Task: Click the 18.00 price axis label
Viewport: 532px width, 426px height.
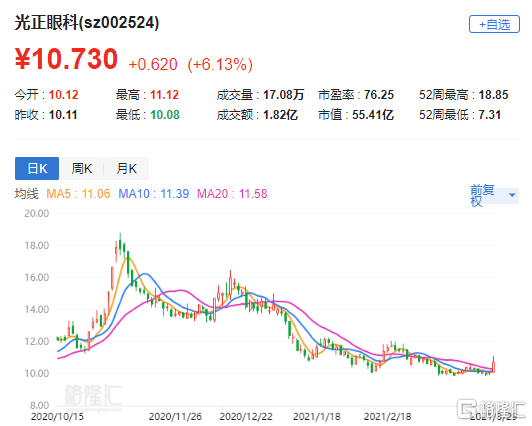Action: [36, 245]
